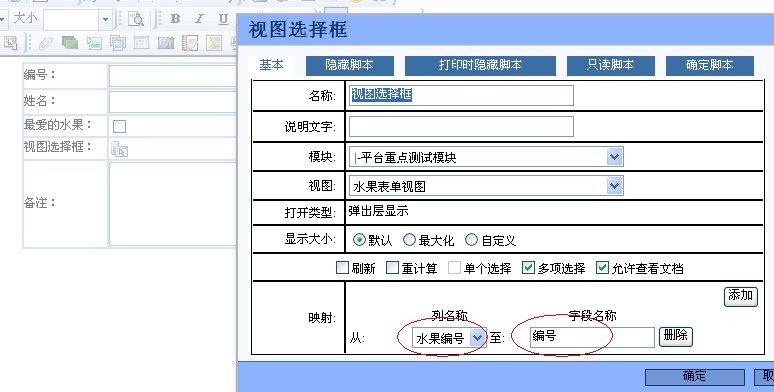Open the 隐藏脚本 tab
Viewport: 774px width, 392px height.
pyautogui.click(x=349, y=65)
